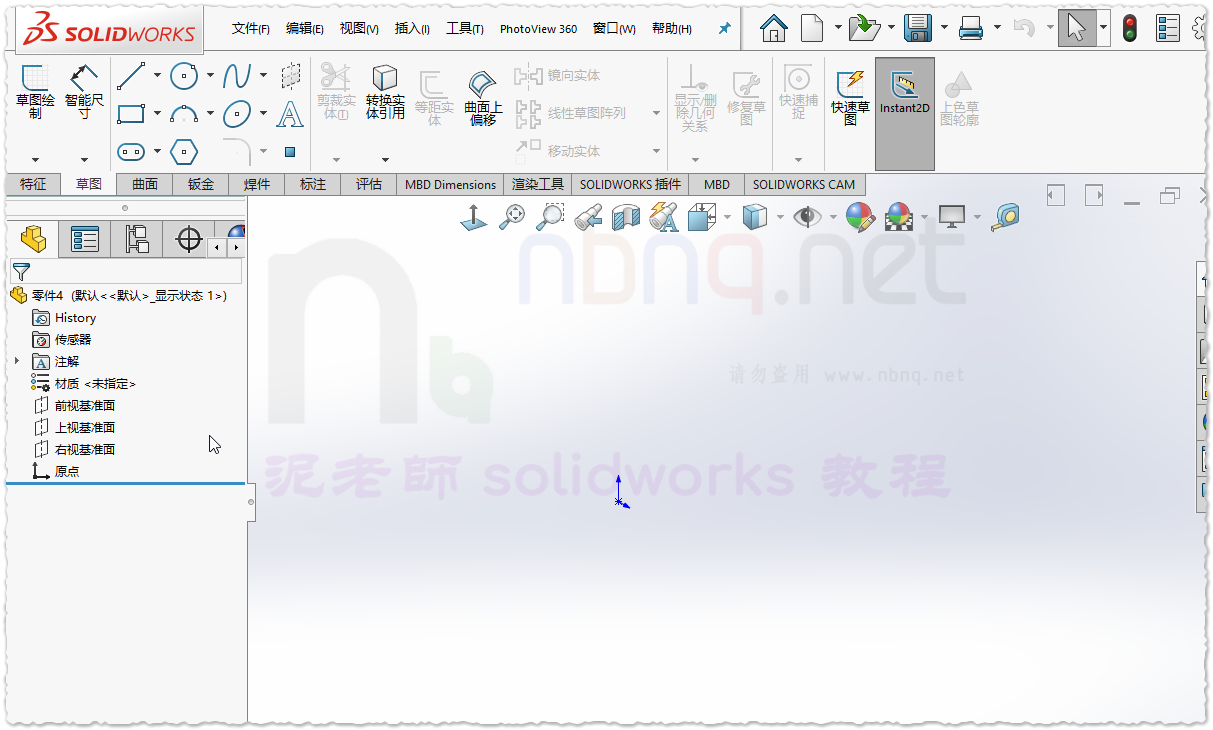Select the Polygon sketch tool
The height and width of the screenshot is (730, 1213).
click(184, 151)
